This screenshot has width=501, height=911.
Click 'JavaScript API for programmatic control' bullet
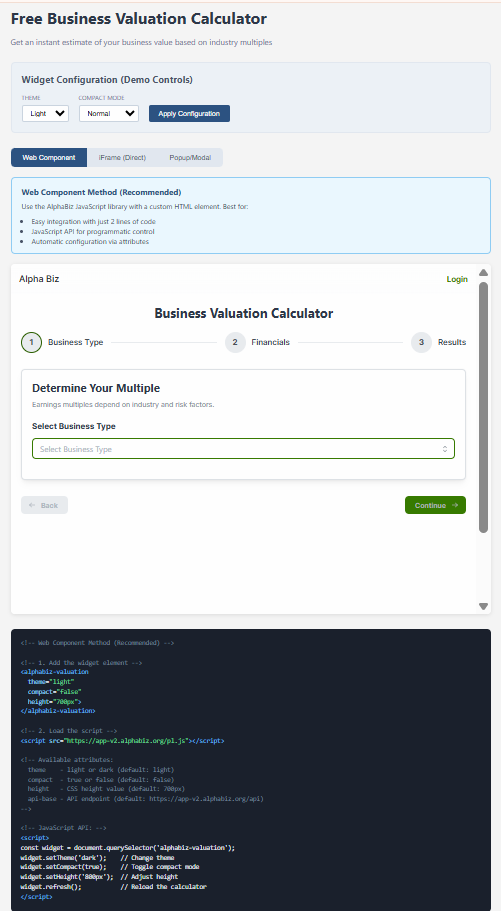tap(93, 231)
